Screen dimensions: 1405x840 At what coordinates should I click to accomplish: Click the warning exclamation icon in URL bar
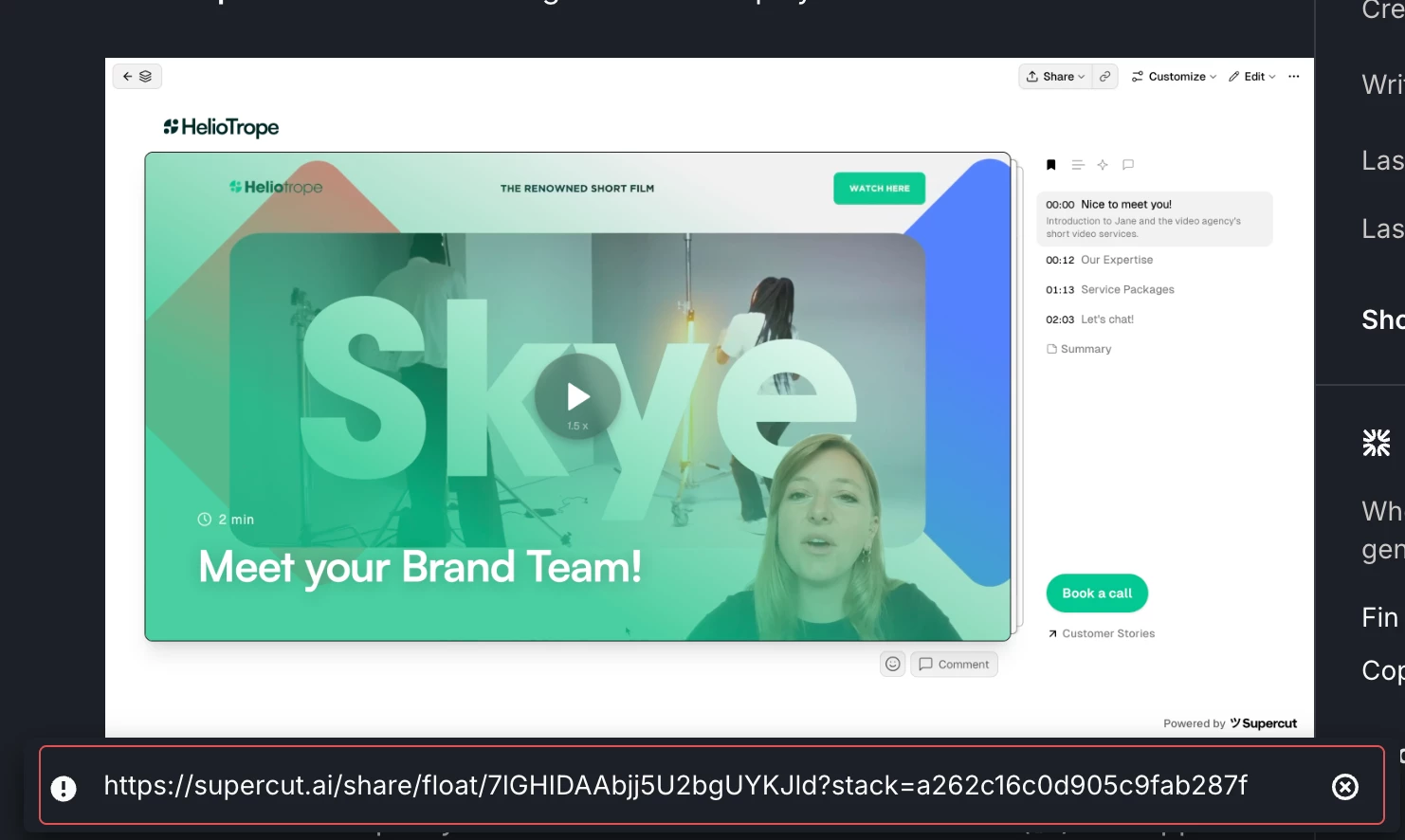64,788
